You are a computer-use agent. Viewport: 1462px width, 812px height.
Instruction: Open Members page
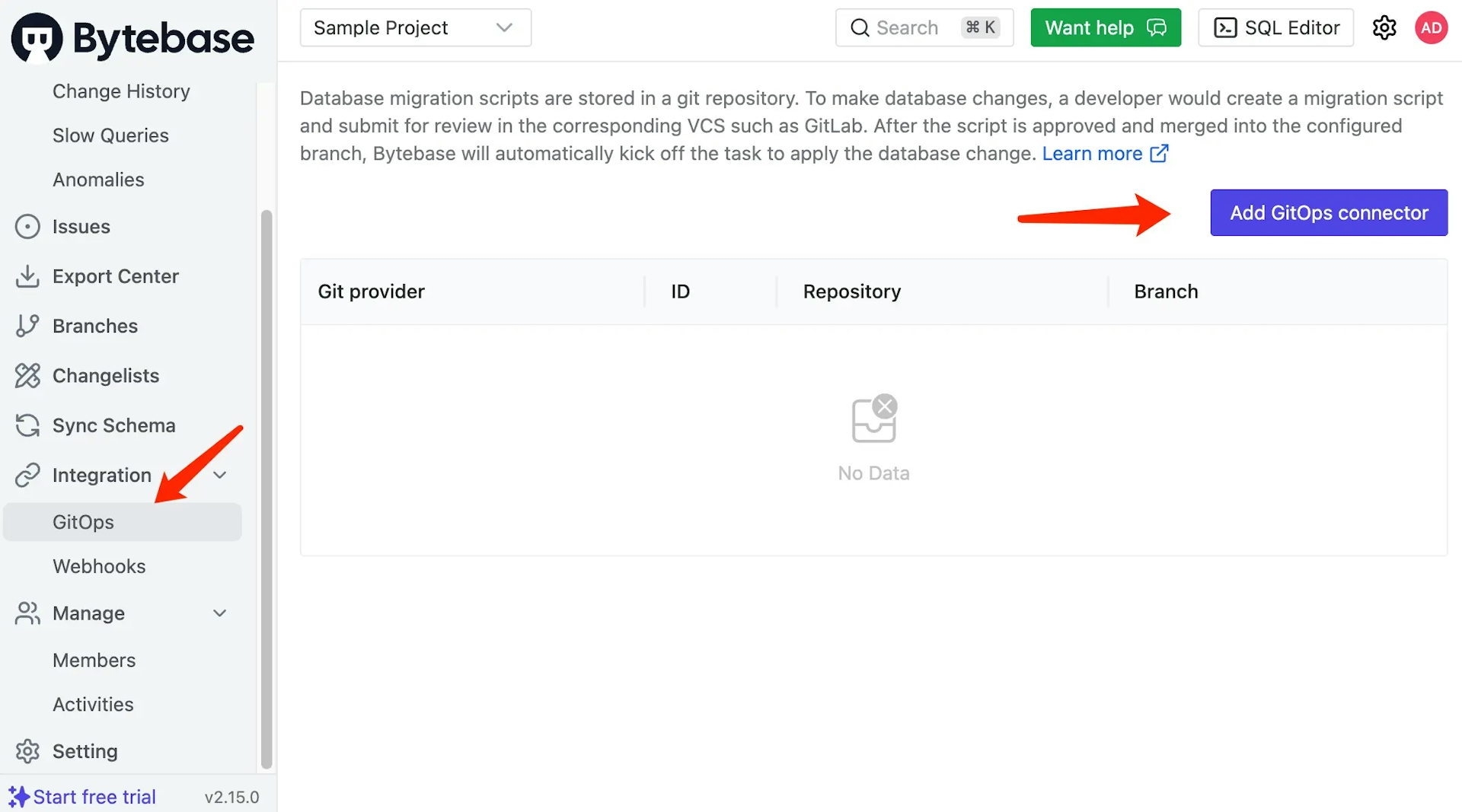pyautogui.click(x=94, y=660)
